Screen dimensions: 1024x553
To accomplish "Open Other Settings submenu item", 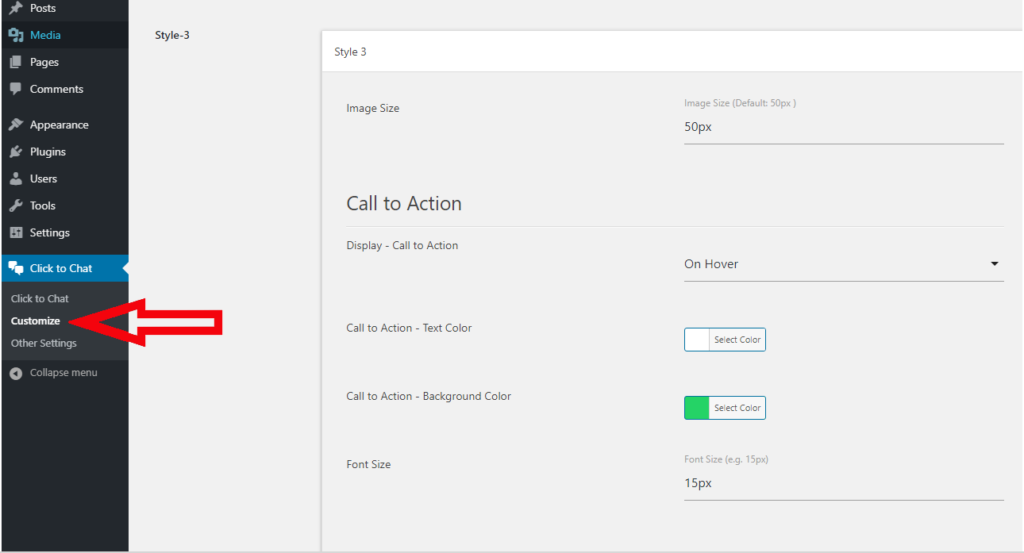I will click(x=43, y=343).
